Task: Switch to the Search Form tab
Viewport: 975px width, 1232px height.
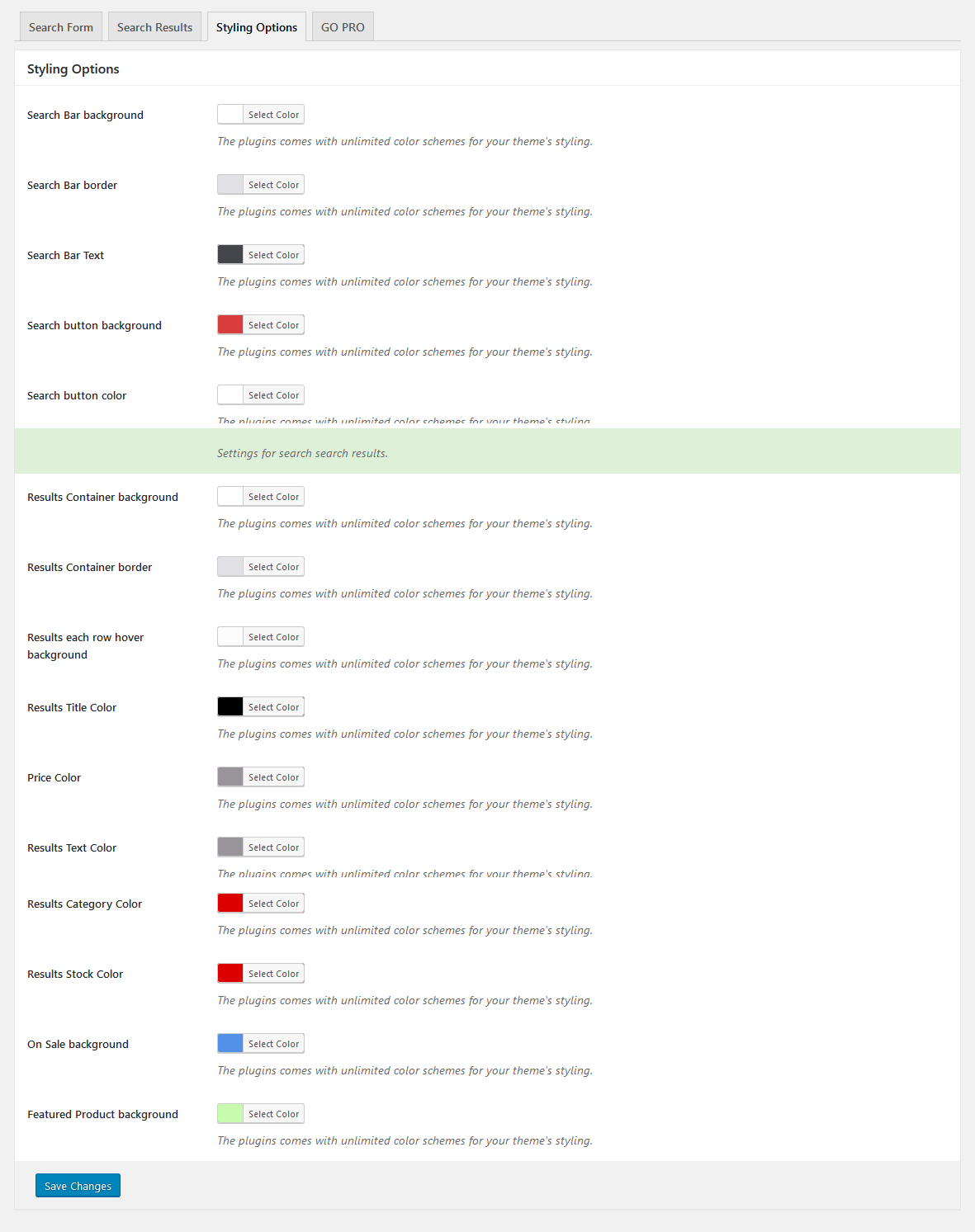Action: click(61, 27)
